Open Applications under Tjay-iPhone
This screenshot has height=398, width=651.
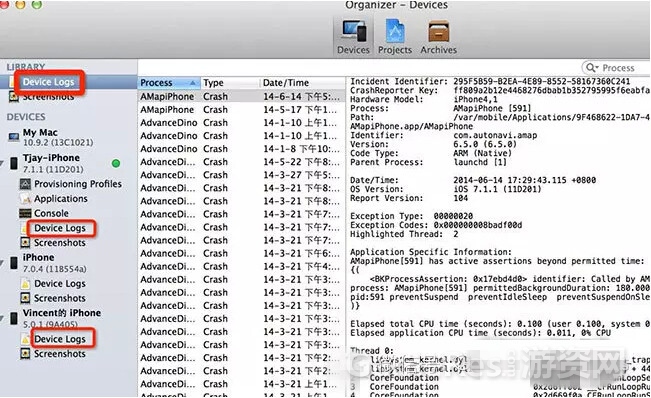[x=61, y=199]
